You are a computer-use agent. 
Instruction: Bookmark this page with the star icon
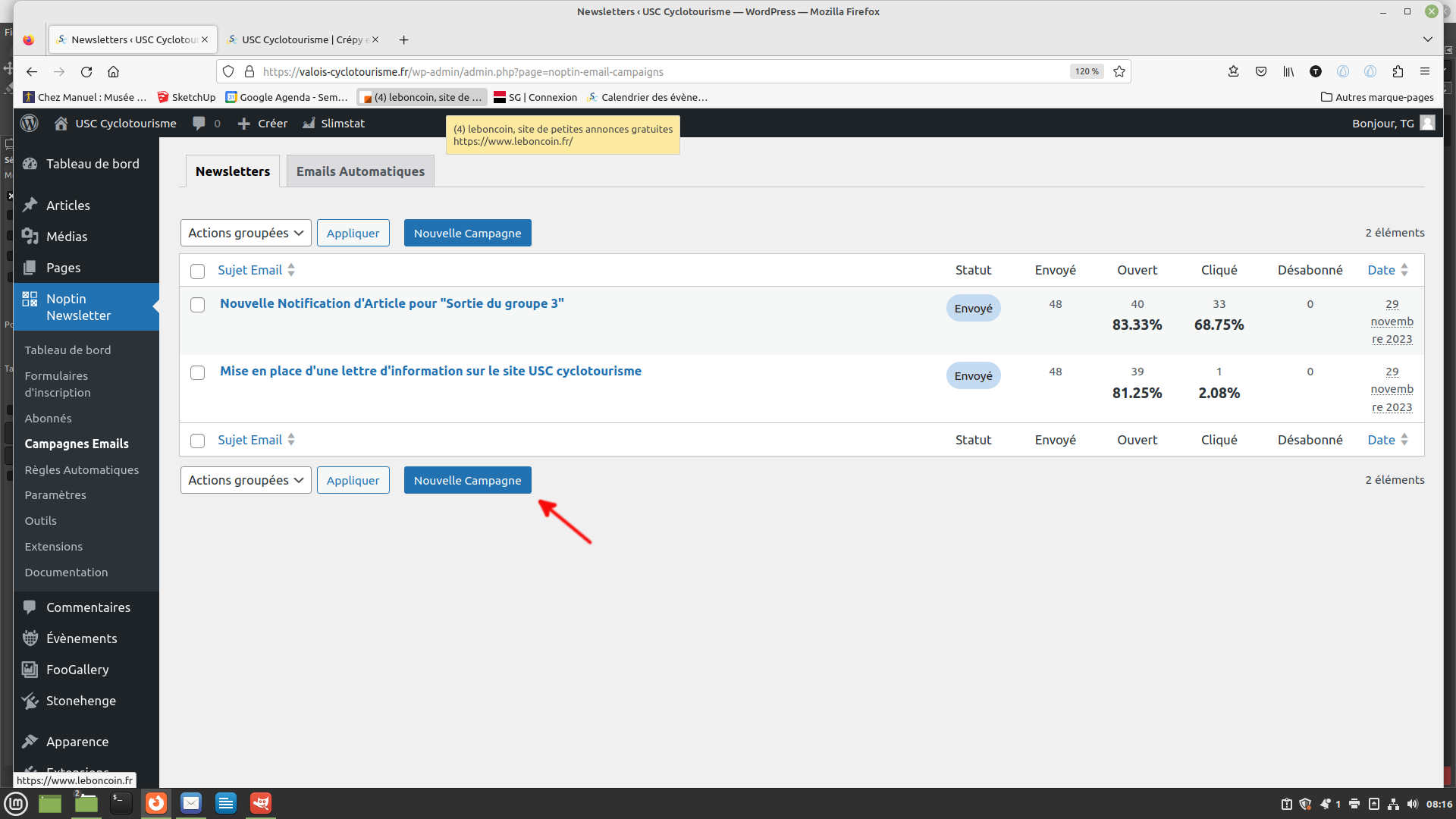(1119, 71)
